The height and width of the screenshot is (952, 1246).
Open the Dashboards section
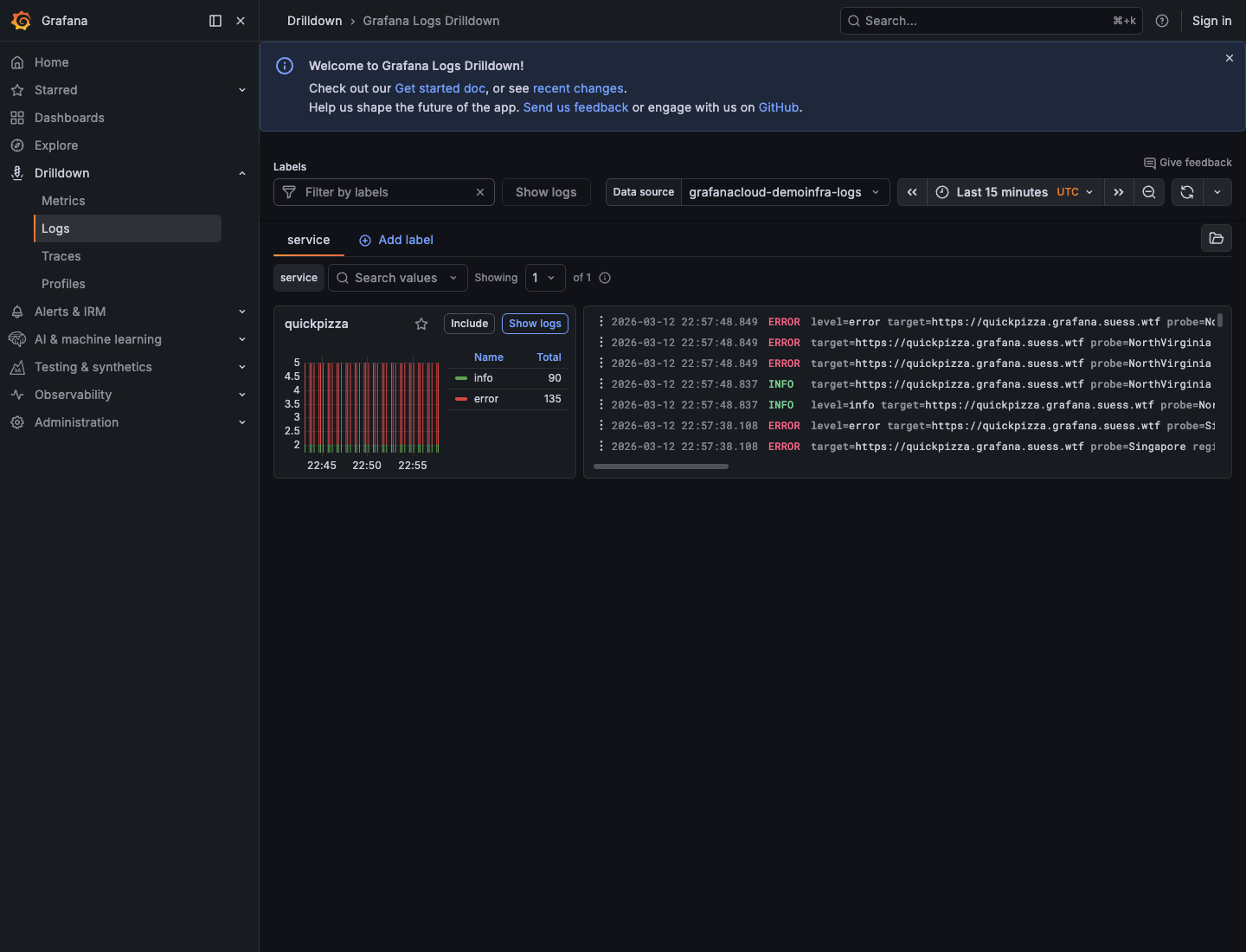pos(69,118)
